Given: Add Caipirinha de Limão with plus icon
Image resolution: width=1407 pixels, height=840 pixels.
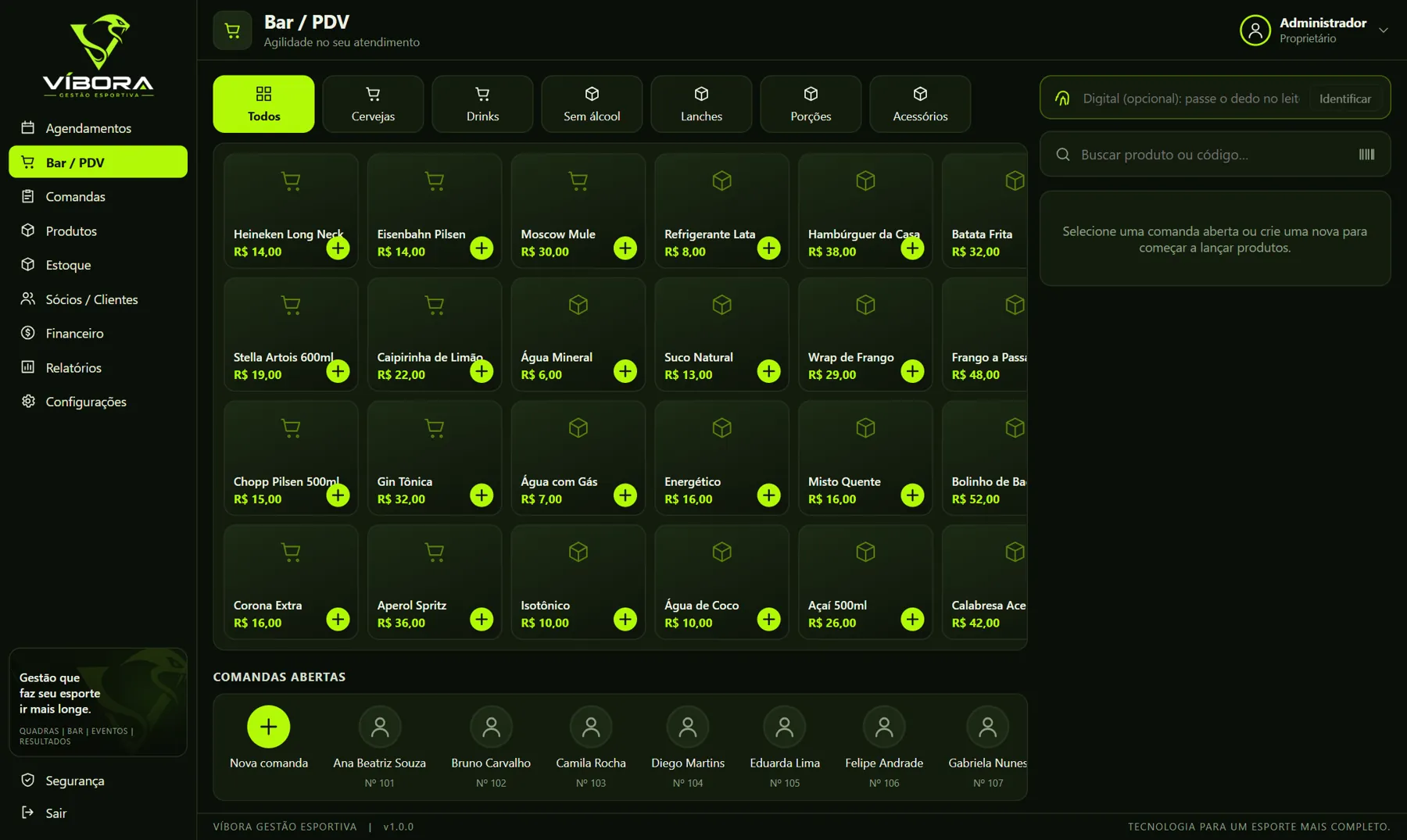Looking at the screenshot, I should coord(482,371).
